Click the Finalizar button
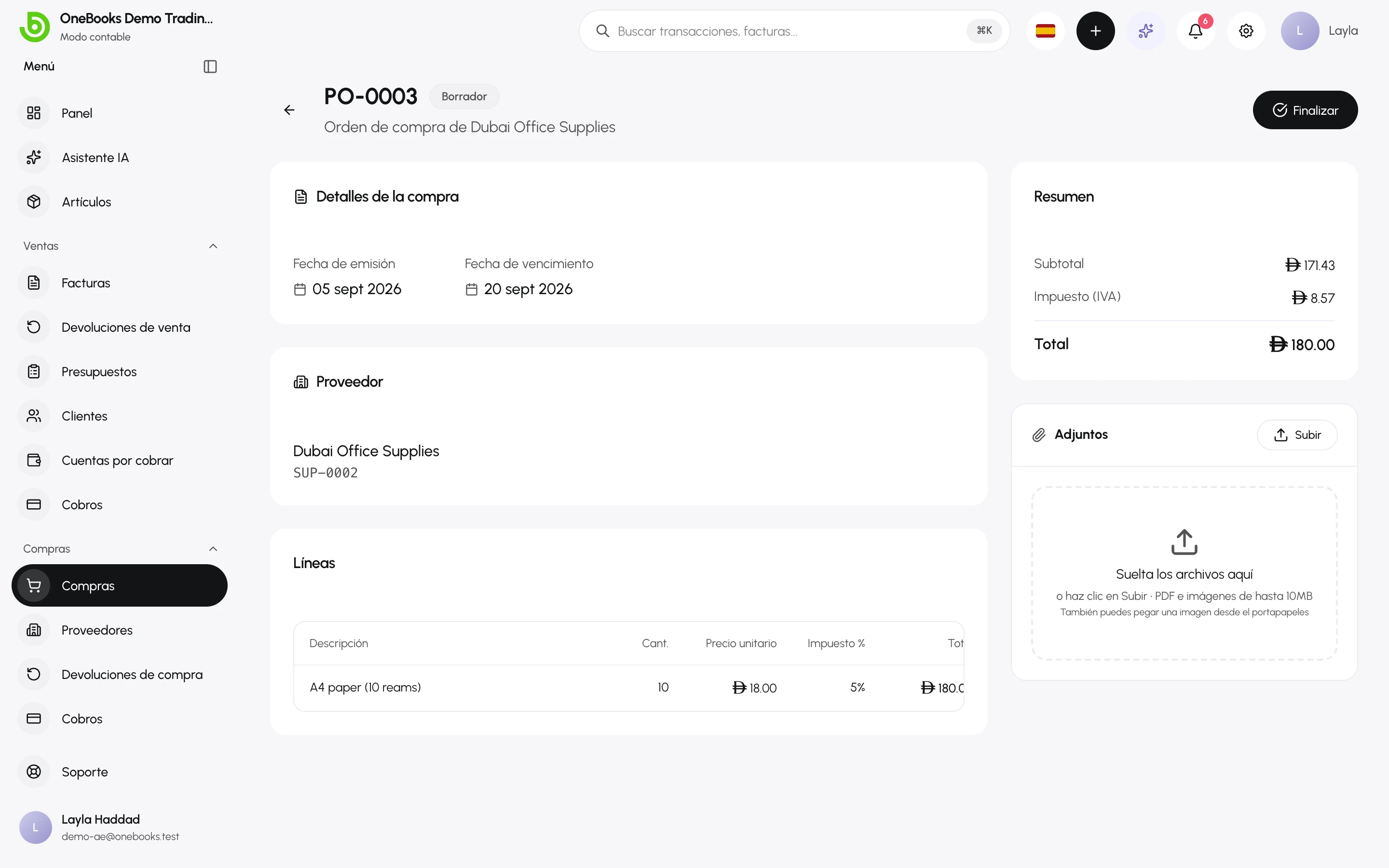Viewport: 1389px width, 868px height. pyautogui.click(x=1305, y=109)
